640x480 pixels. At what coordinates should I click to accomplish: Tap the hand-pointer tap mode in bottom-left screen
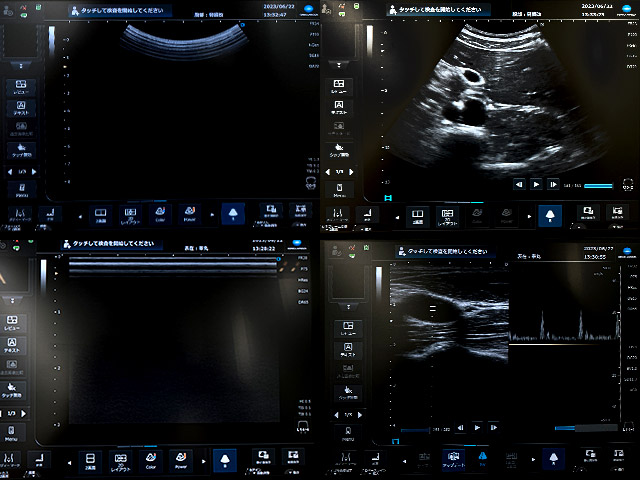tap(12, 390)
